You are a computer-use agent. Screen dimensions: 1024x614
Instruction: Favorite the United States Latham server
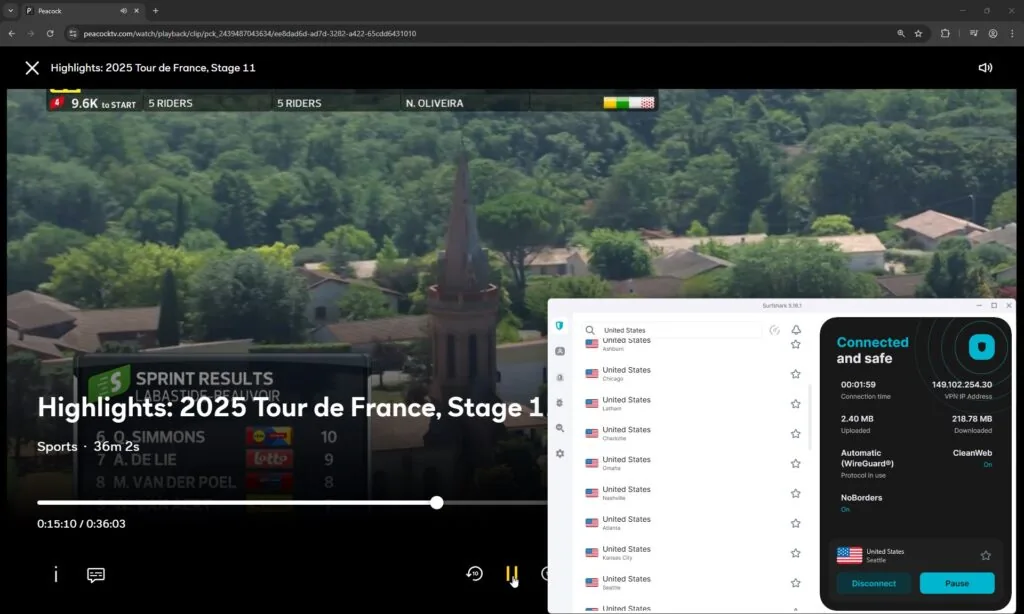(x=795, y=404)
